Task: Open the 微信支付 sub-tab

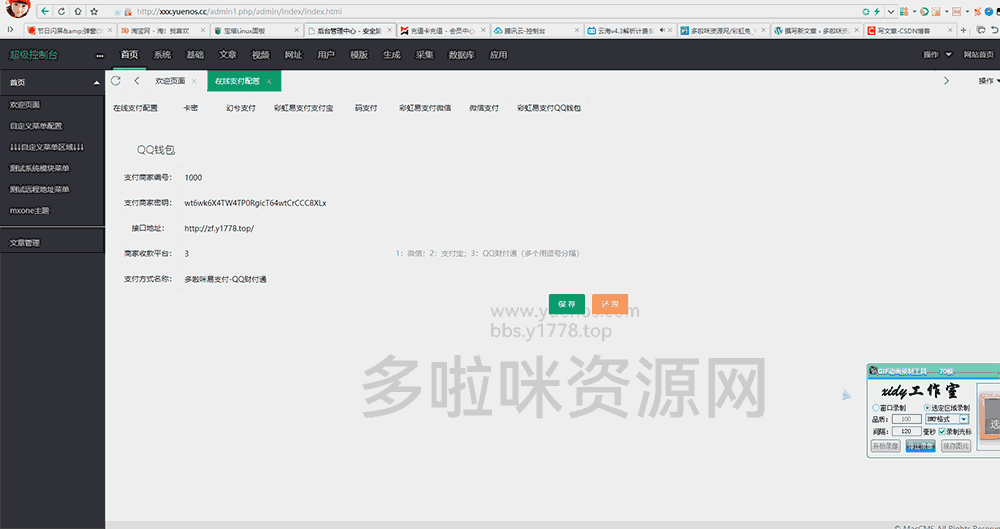Action: point(484,108)
